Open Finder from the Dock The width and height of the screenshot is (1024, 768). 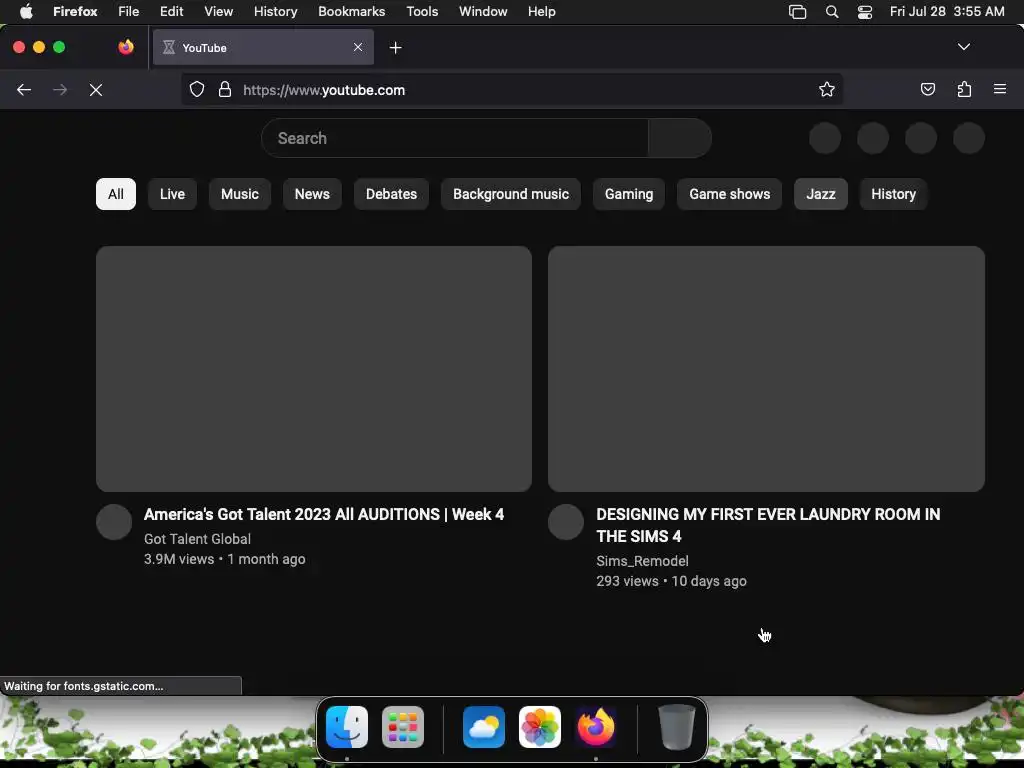[347, 727]
